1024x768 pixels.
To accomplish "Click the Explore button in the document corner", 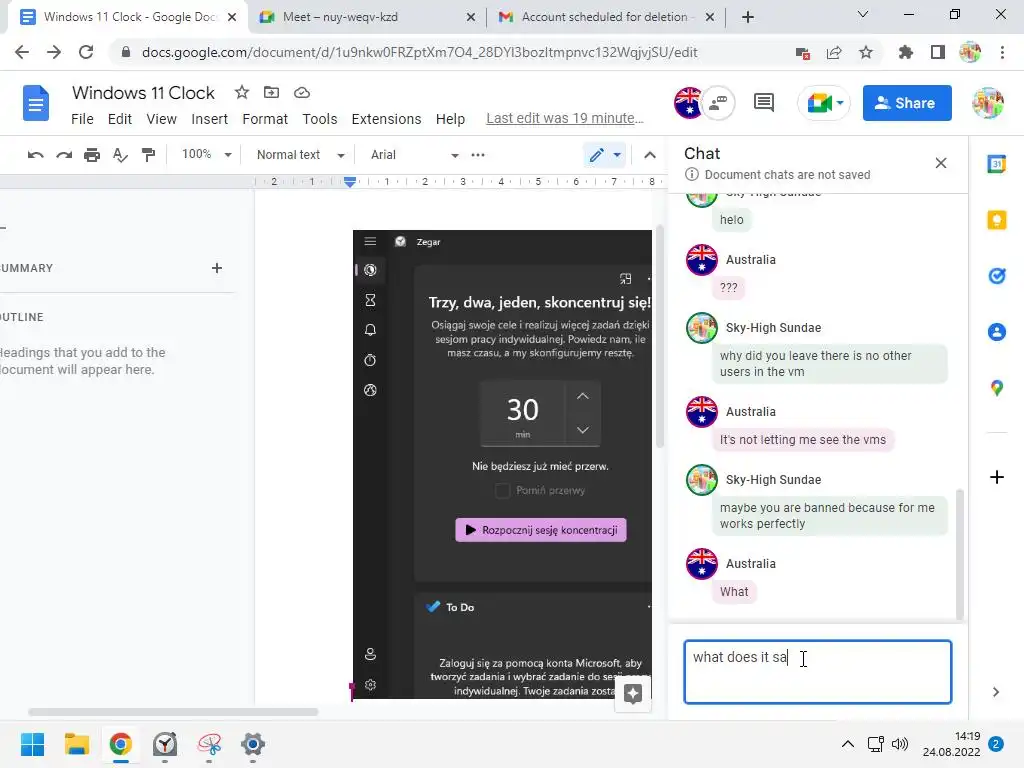I will [x=633, y=694].
